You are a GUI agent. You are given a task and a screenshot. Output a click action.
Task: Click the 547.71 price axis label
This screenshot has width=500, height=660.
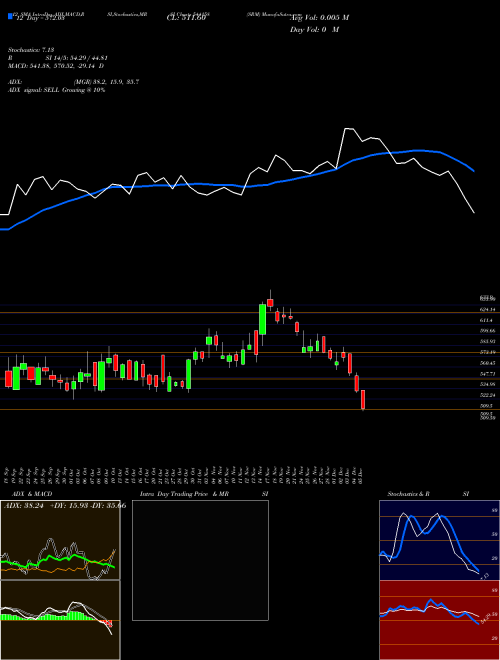click(487, 374)
